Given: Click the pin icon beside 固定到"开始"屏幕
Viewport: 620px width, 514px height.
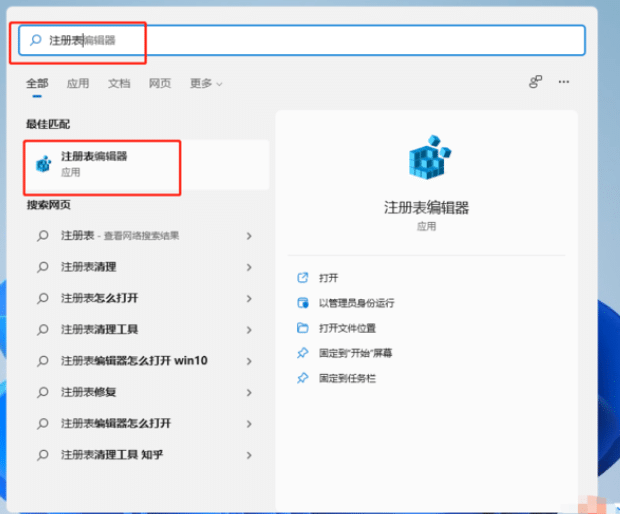Looking at the screenshot, I should click(x=302, y=353).
